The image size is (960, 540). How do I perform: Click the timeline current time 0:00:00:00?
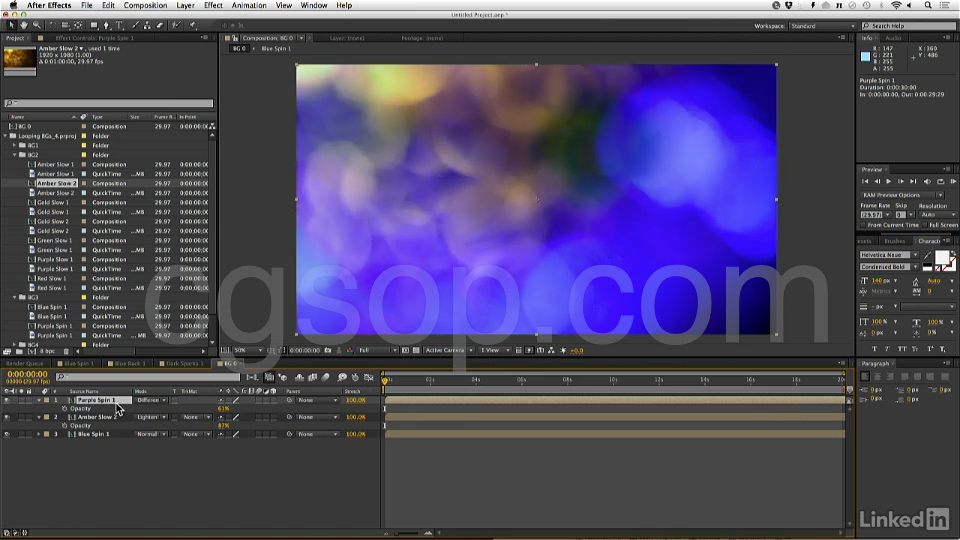[27, 374]
